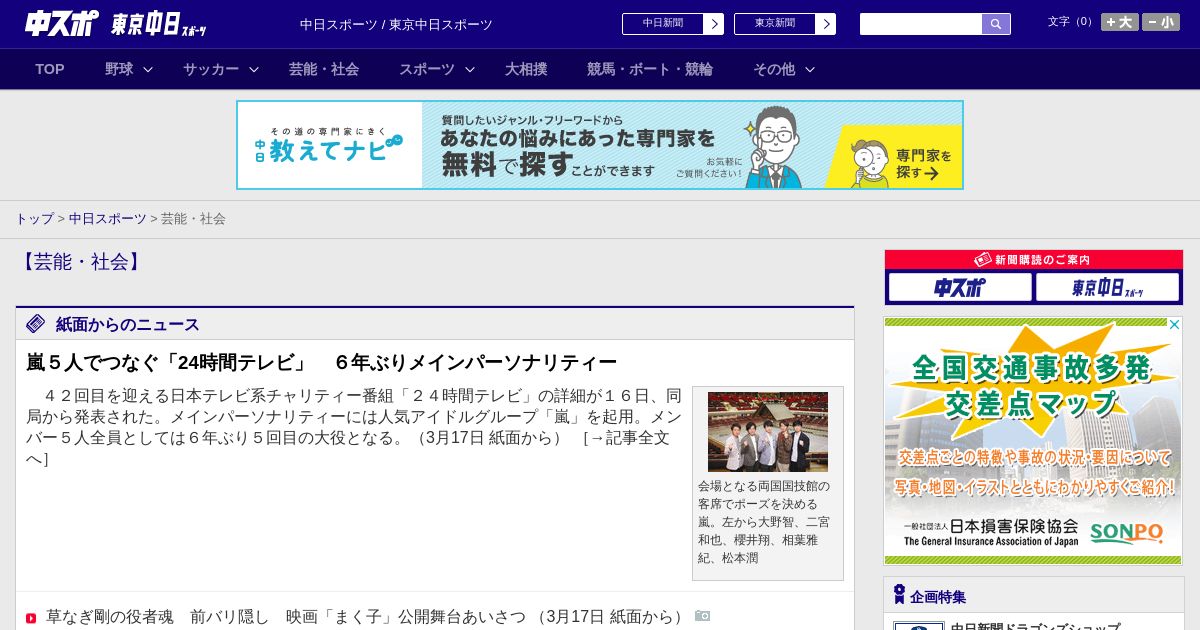Select the 大相撲 menu item
The image size is (1200, 630).
click(526, 69)
